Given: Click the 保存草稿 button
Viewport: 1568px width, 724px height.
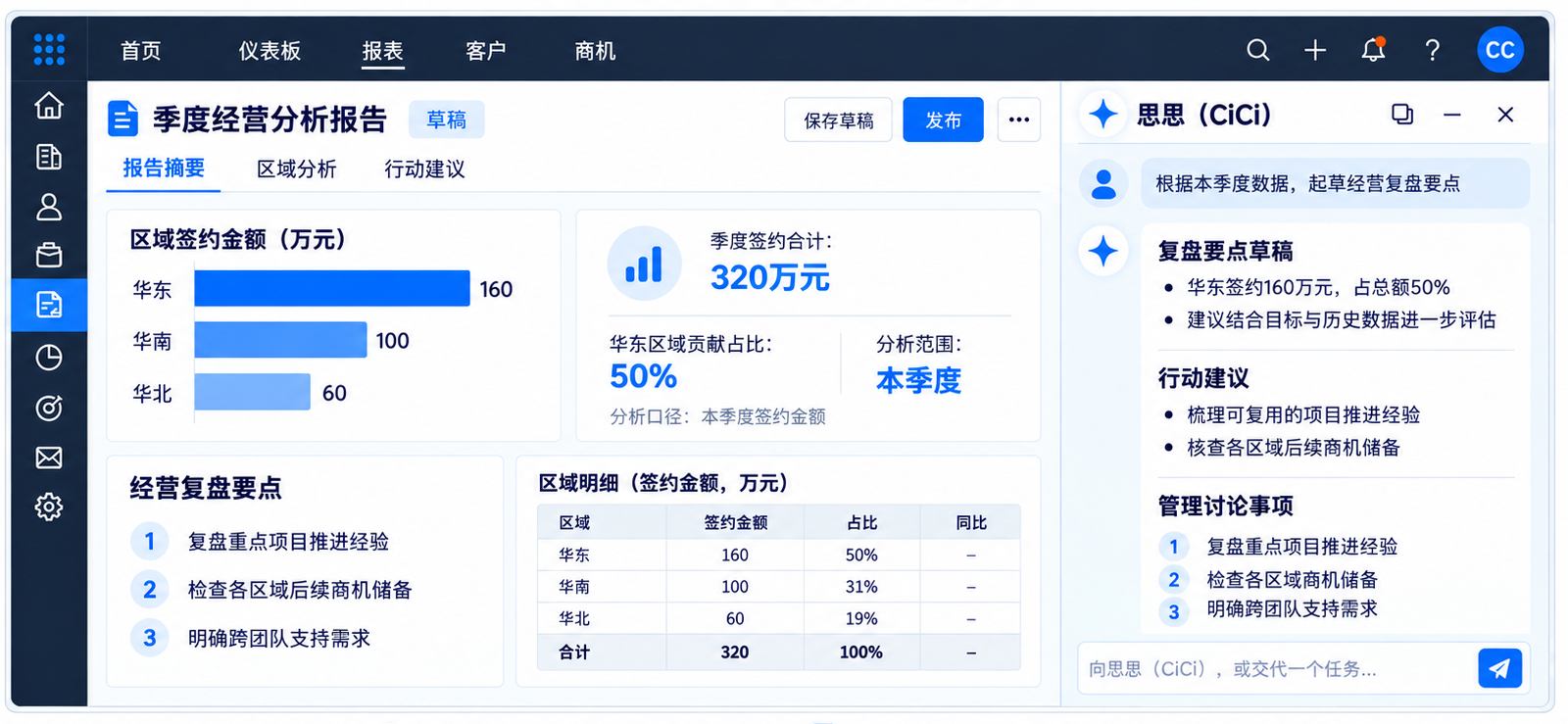Looking at the screenshot, I should (838, 120).
